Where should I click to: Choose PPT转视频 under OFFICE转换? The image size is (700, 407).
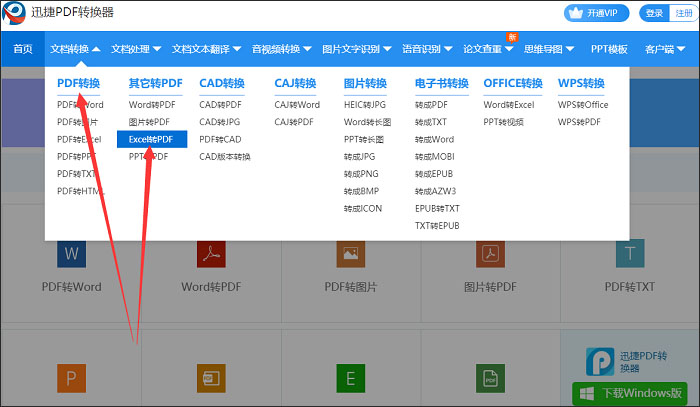click(x=504, y=122)
